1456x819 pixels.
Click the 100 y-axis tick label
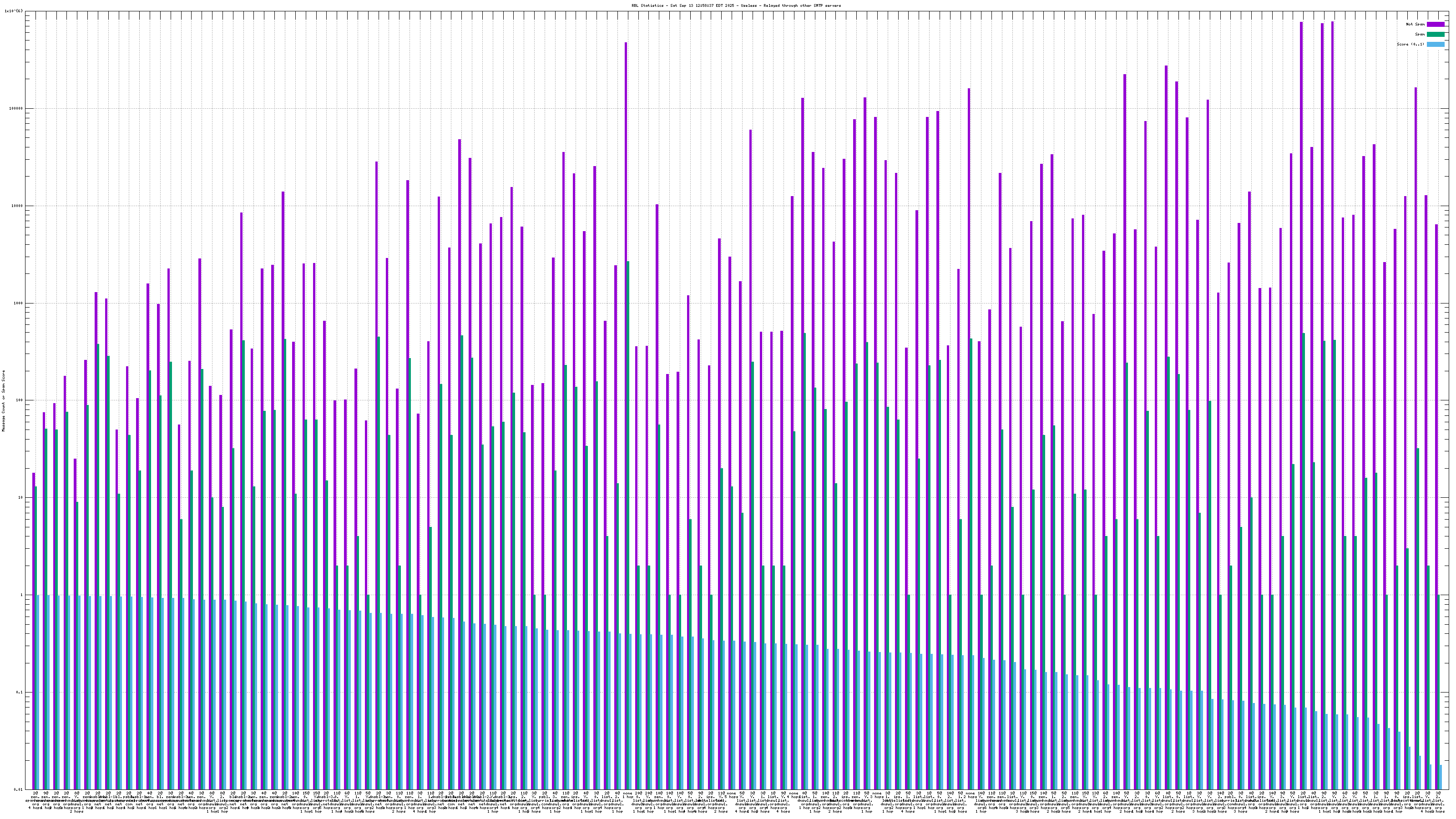tap(20, 400)
